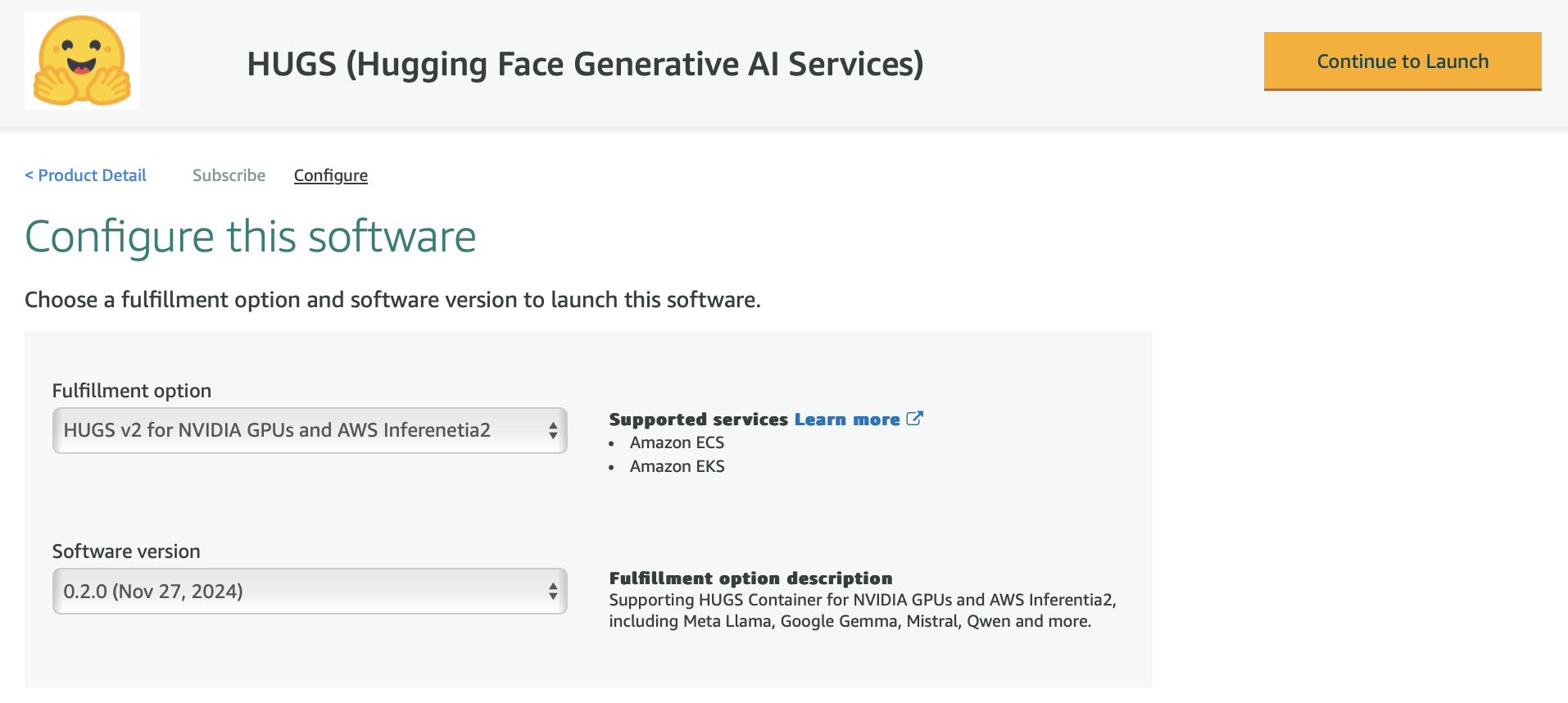This screenshot has height=703, width=1568.
Task: Click the HUGS Container description paragraph
Action: (x=860, y=610)
